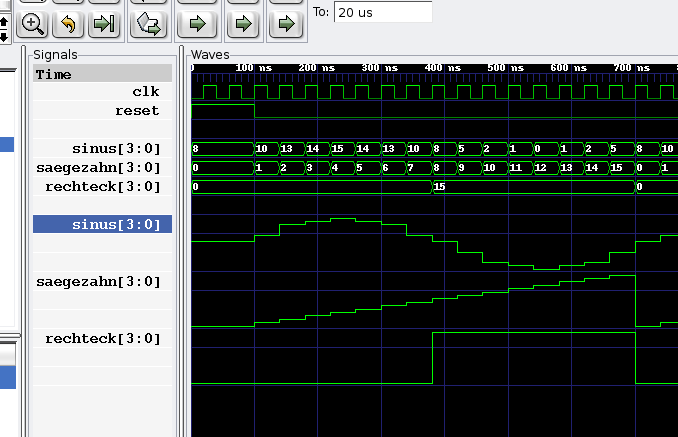Click the zoom-in magnifier toolbar button
678x437 pixels.
tap(32, 24)
